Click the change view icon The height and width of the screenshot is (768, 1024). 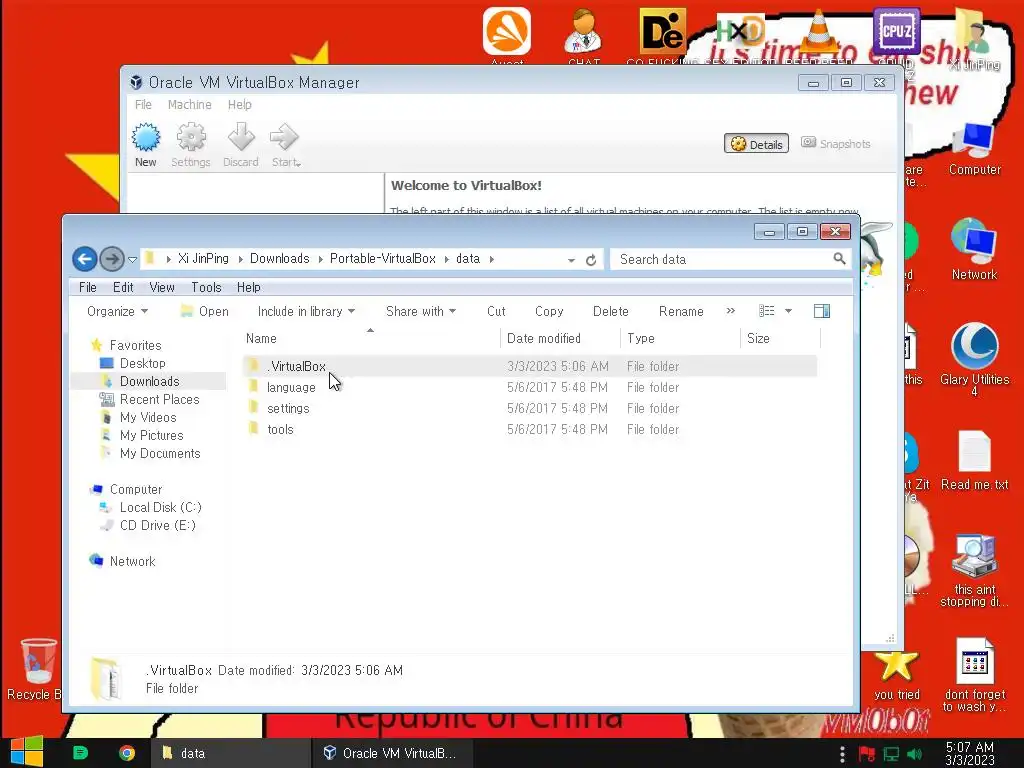(767, 311)
